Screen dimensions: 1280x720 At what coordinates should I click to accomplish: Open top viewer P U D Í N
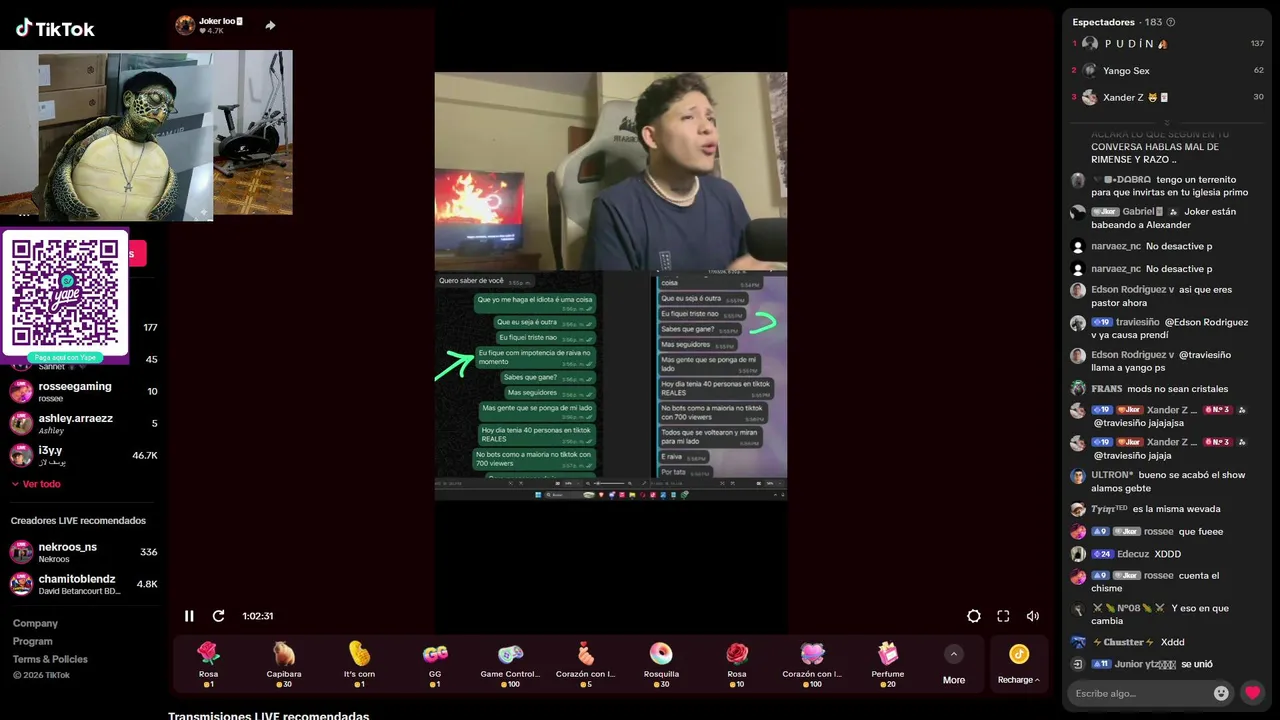[x=1168, y=44]
